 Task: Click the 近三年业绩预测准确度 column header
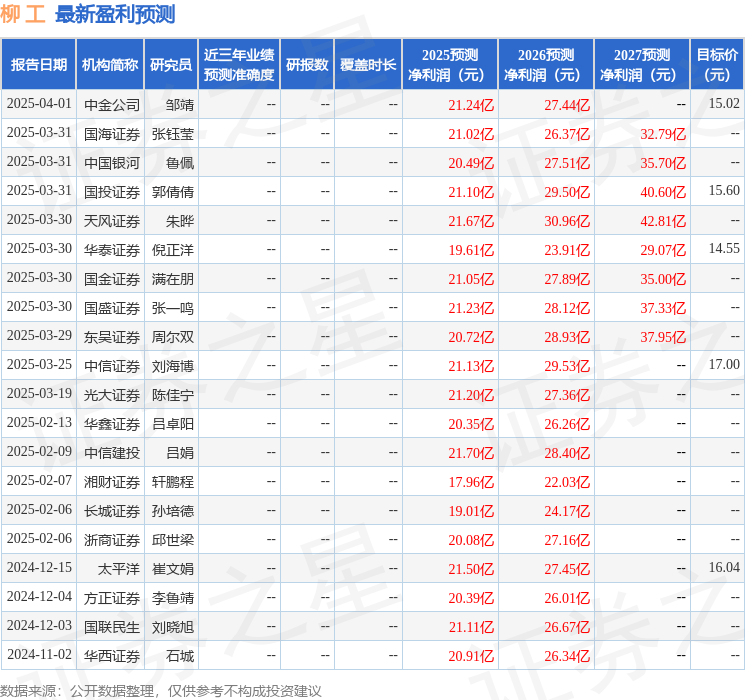click(239, 65)
